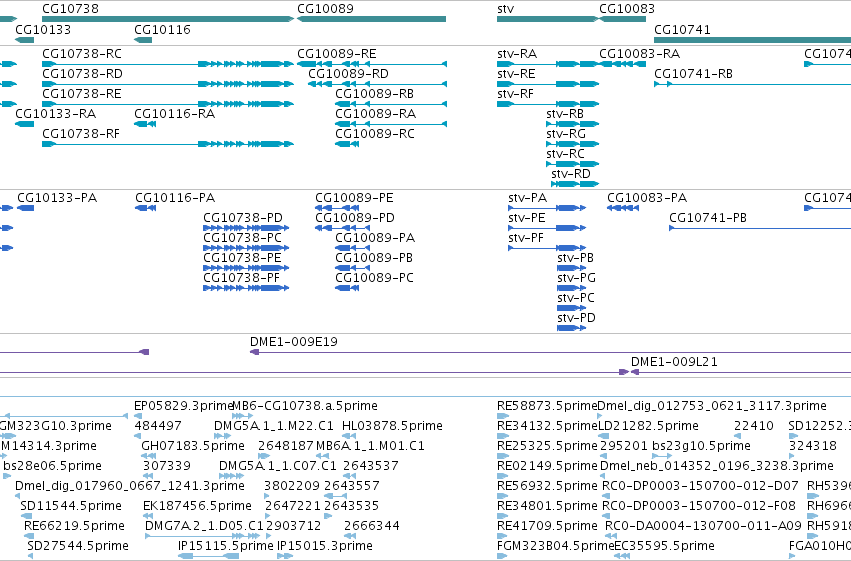The image size is (851, 561).
Task: Click transcript CG10133-RA
Action: pos(55,113)
